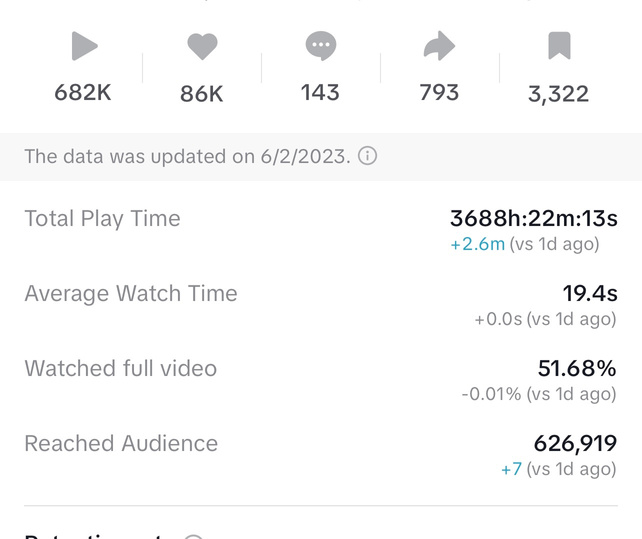Select the 143 comments count

[320, 93]
